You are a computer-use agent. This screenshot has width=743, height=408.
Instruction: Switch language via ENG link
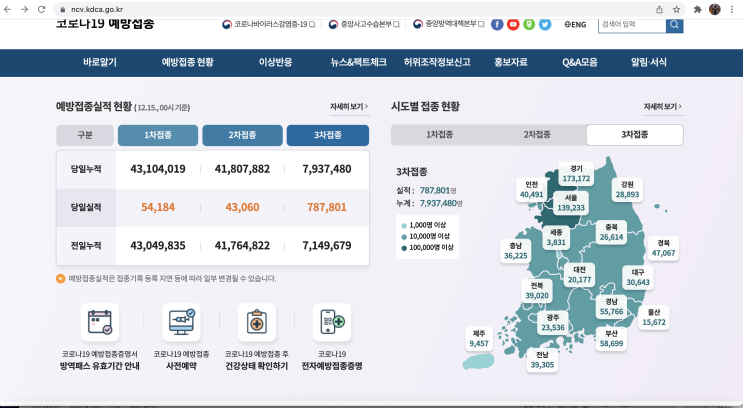(x=575, y=25)
